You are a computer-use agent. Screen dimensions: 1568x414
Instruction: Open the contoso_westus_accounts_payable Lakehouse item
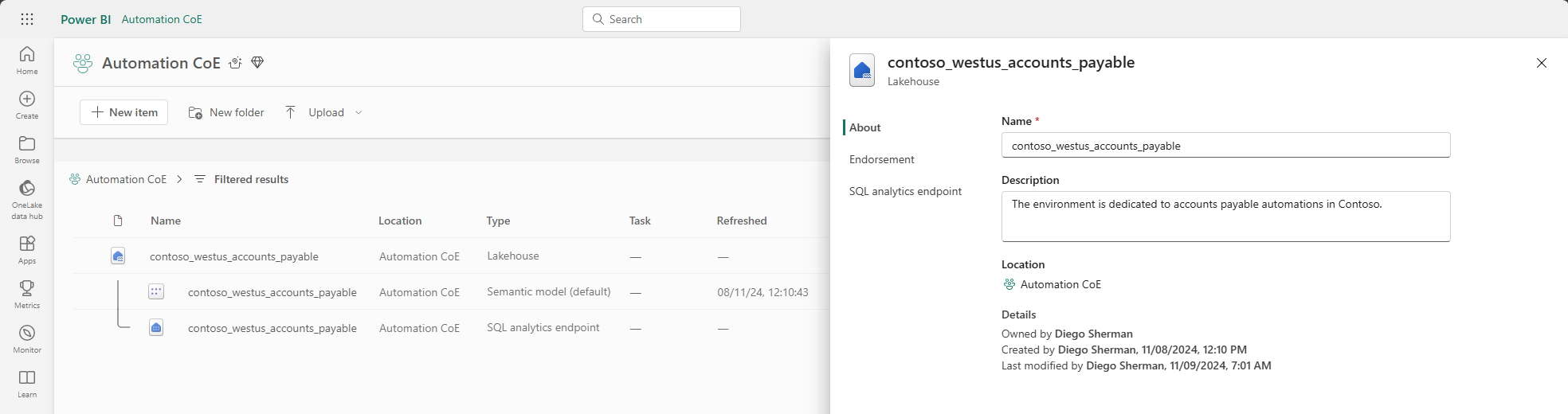click(x=234, y=256)
